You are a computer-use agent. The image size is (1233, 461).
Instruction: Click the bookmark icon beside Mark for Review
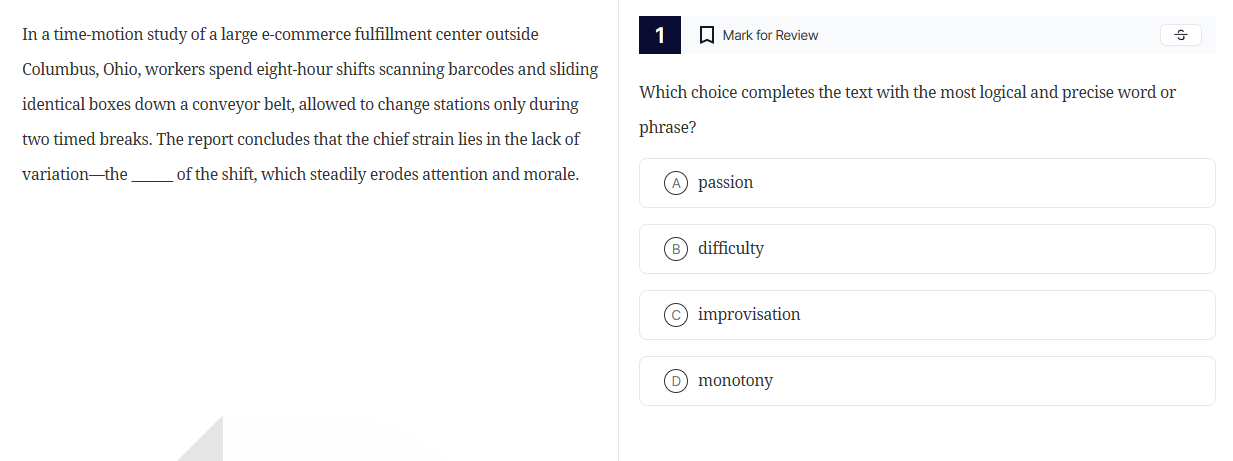coord(706,35)
